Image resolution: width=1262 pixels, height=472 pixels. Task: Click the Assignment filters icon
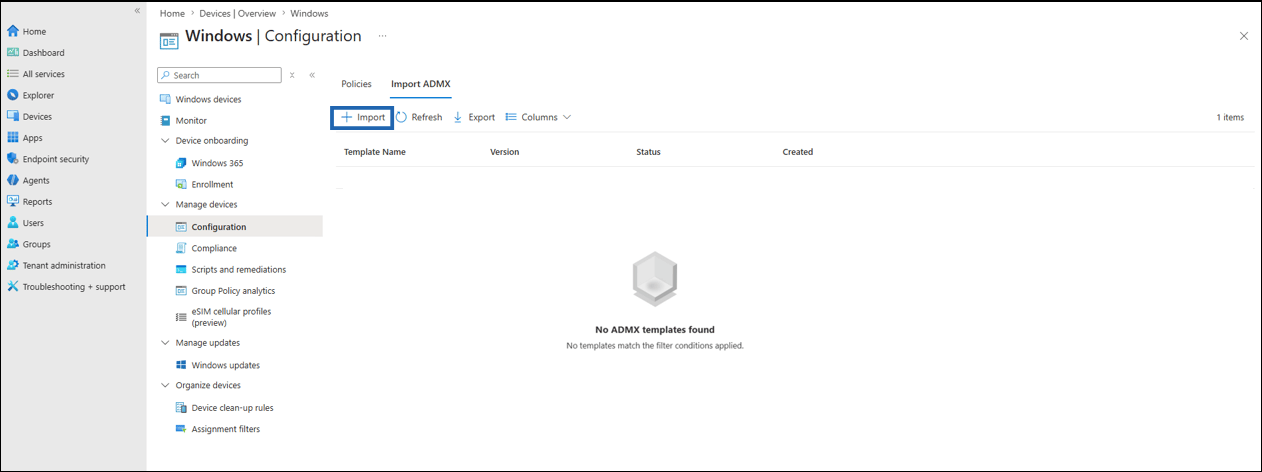(181, 429)
